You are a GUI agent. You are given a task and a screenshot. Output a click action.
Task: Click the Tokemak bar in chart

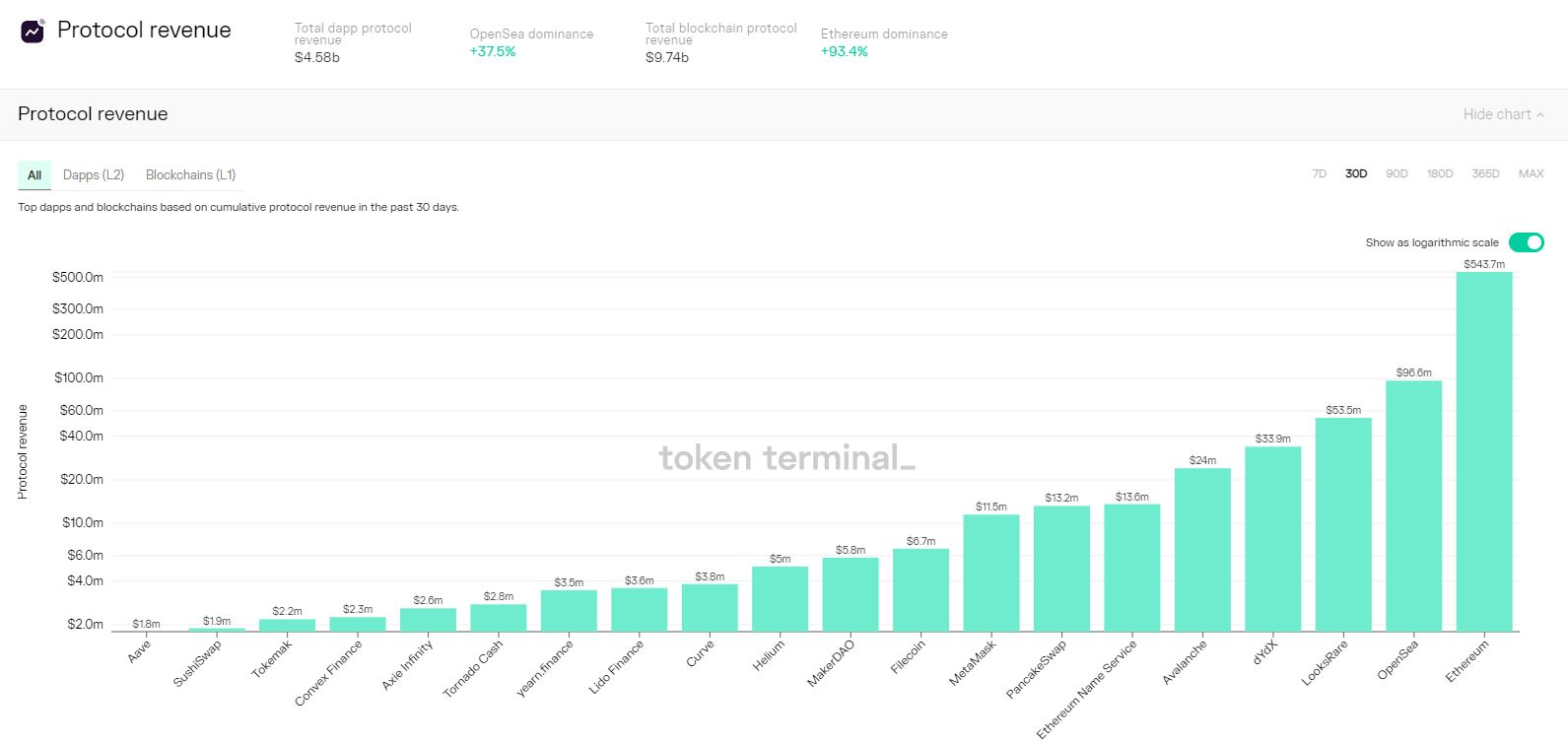pos(287,625)
